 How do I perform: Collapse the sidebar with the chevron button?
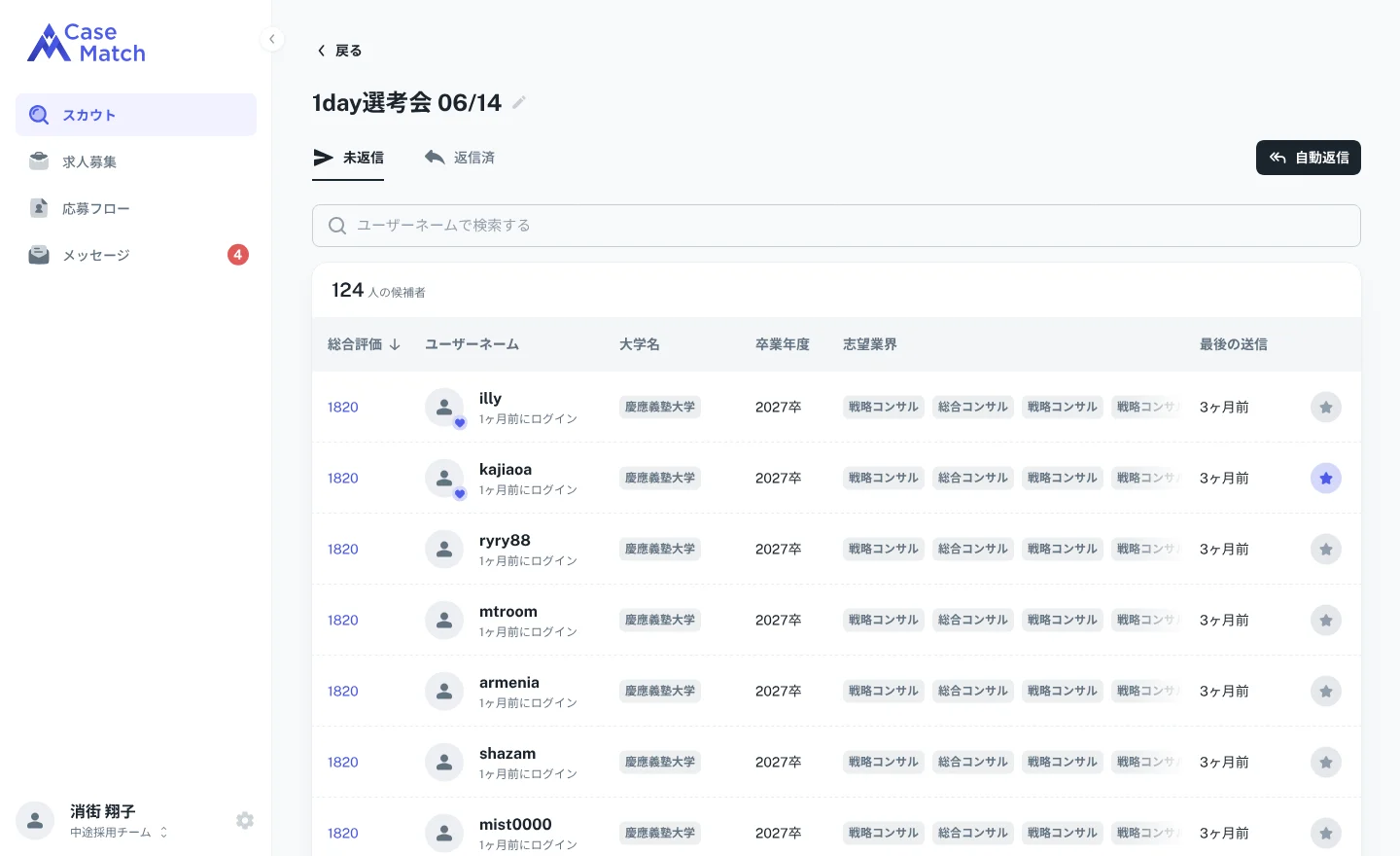272,39
